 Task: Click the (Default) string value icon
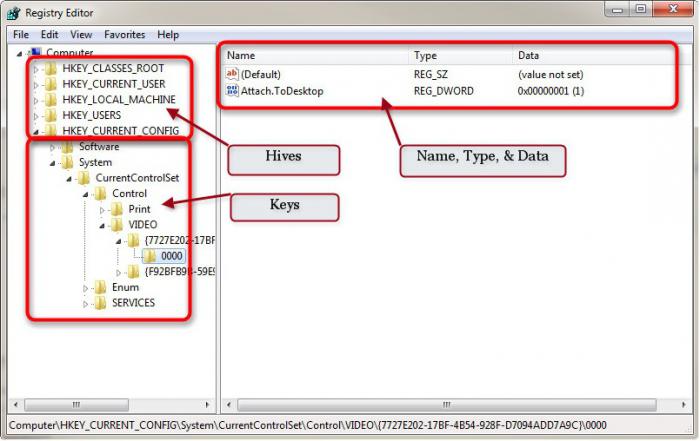(232, 74)
